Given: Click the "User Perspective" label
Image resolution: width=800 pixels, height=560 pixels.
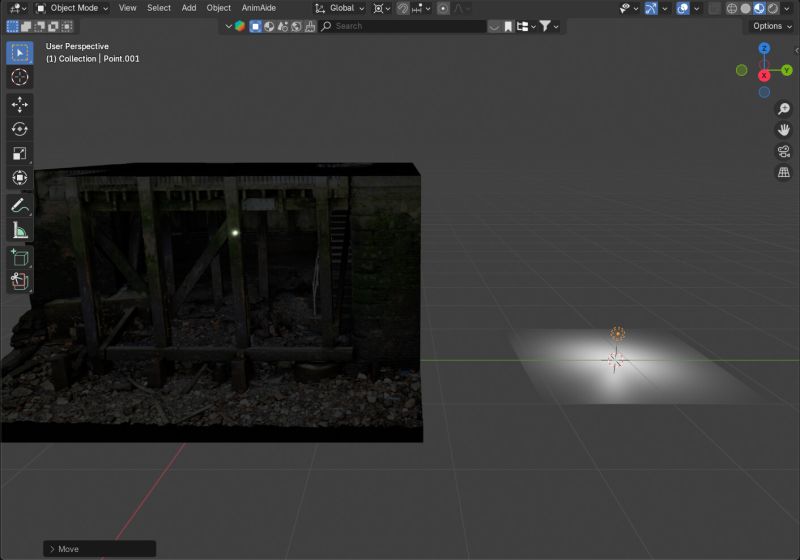Looking at the screenshot, I should [77, 46].
